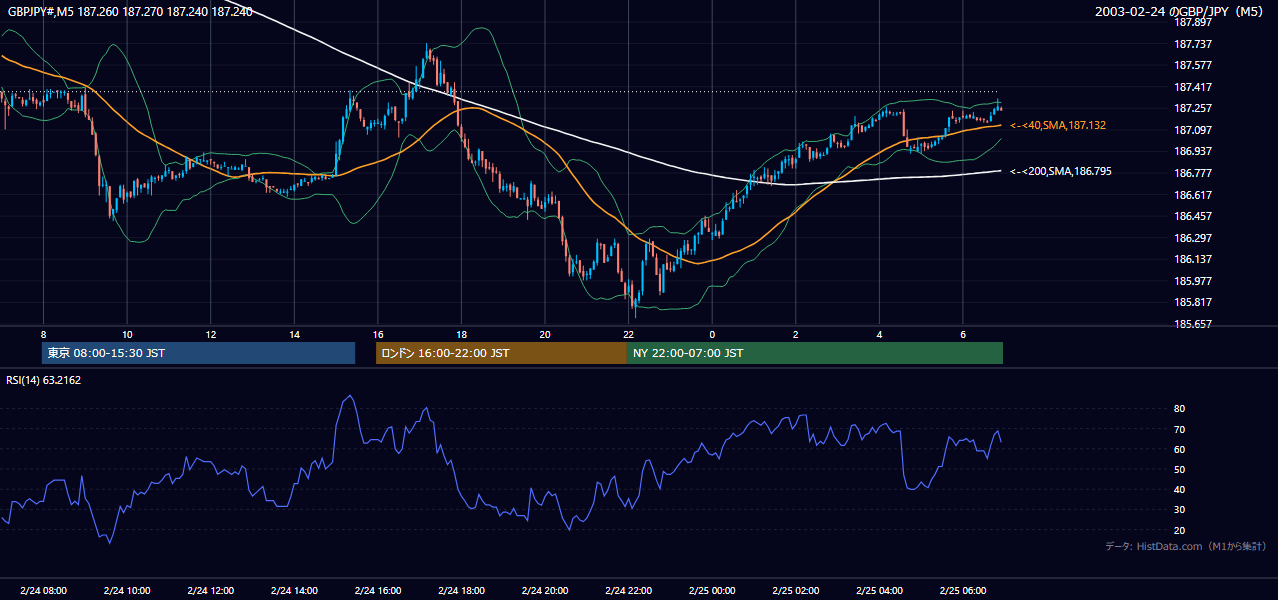Click the 2/24 18:00 time label

[461, 590]
